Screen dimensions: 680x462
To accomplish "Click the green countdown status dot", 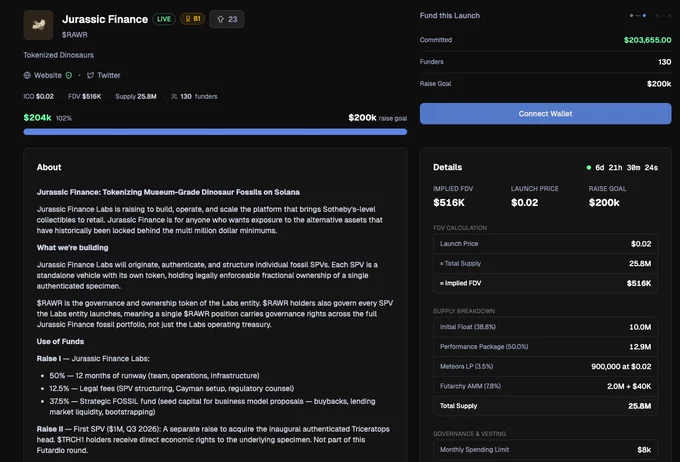I will coord(588,167).
